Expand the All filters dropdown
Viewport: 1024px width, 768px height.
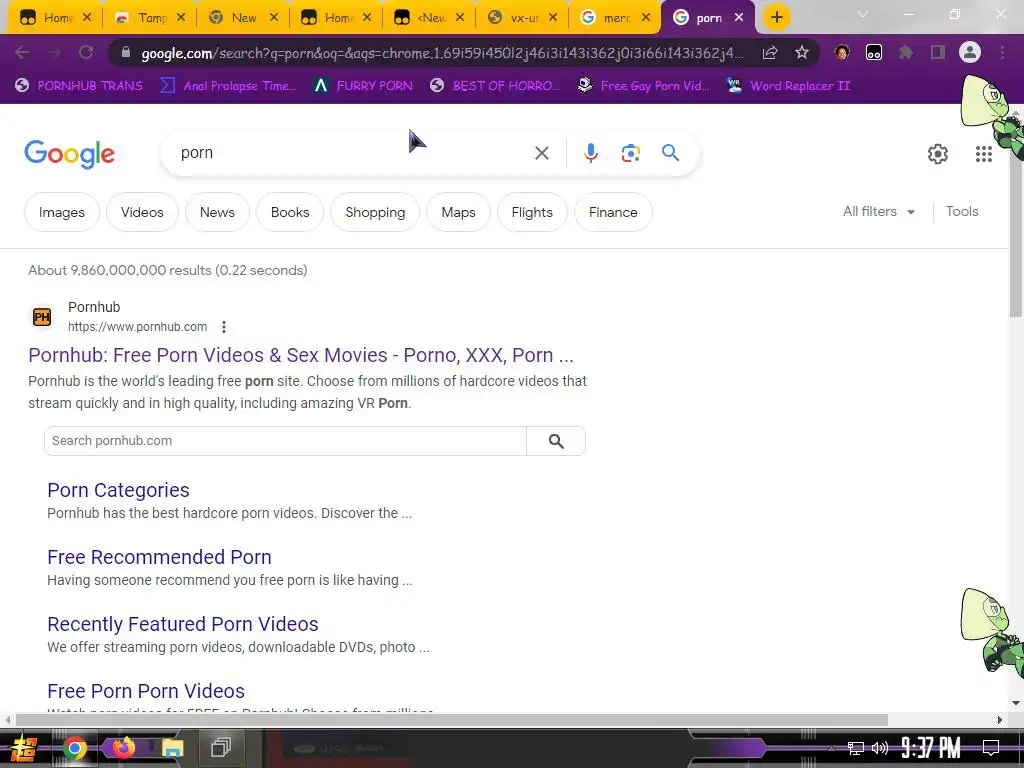pos(878,212)
